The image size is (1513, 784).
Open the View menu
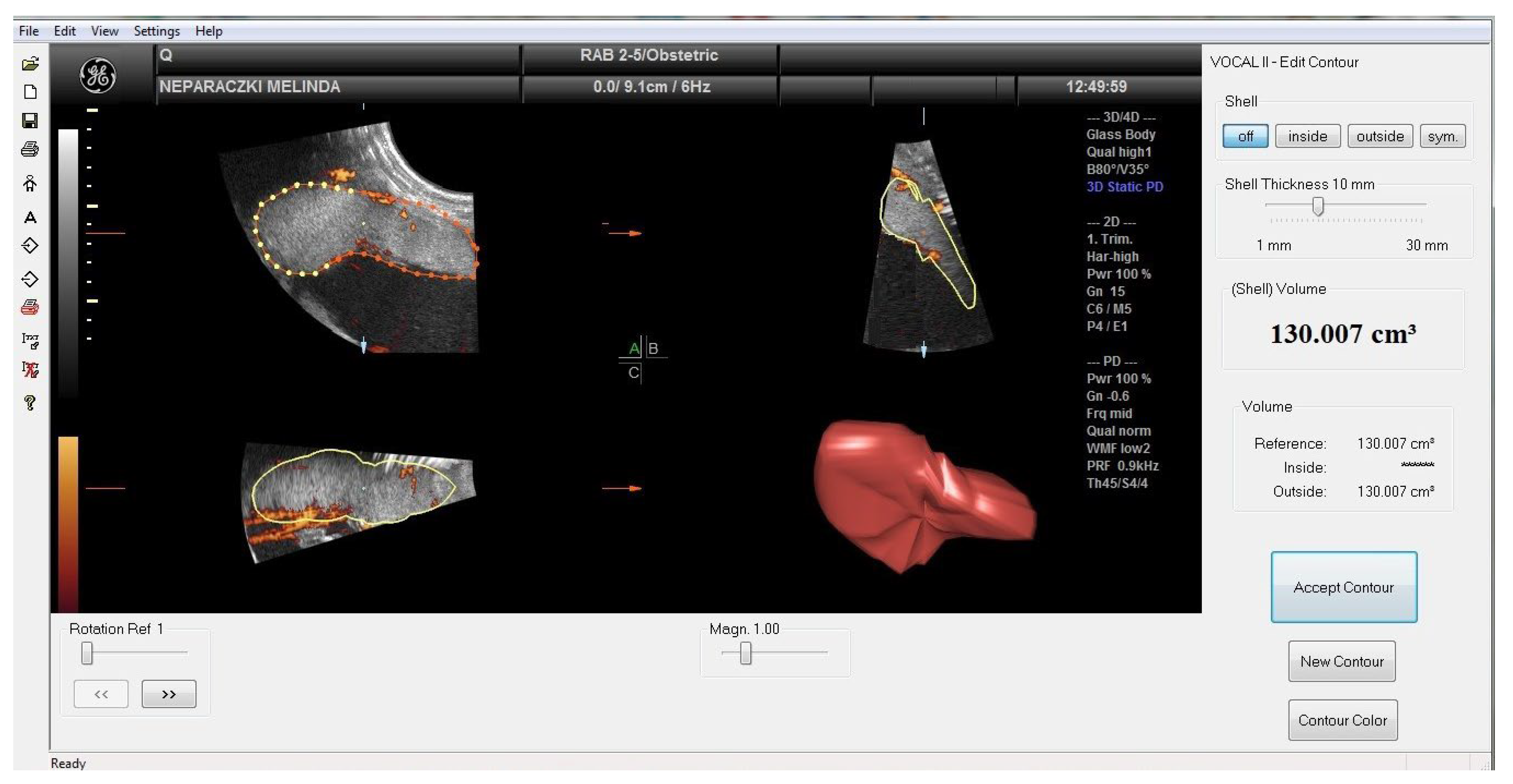point(105,31)
